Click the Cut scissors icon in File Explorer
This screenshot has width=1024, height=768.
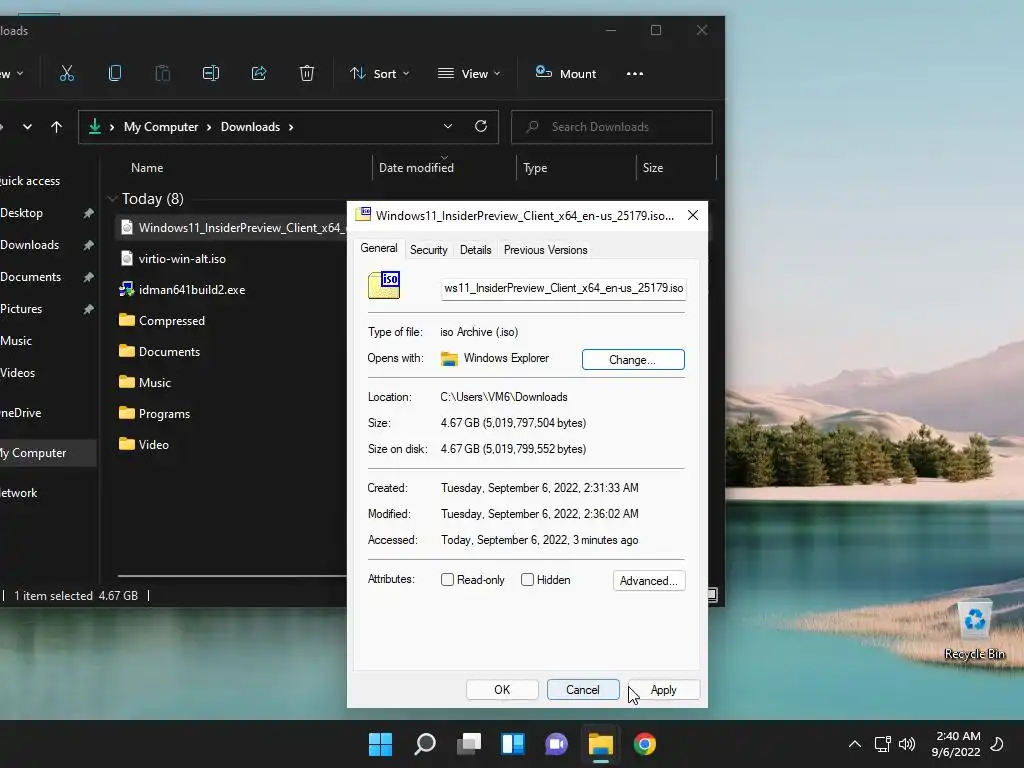pyautogui.click(x=67, y=73)
